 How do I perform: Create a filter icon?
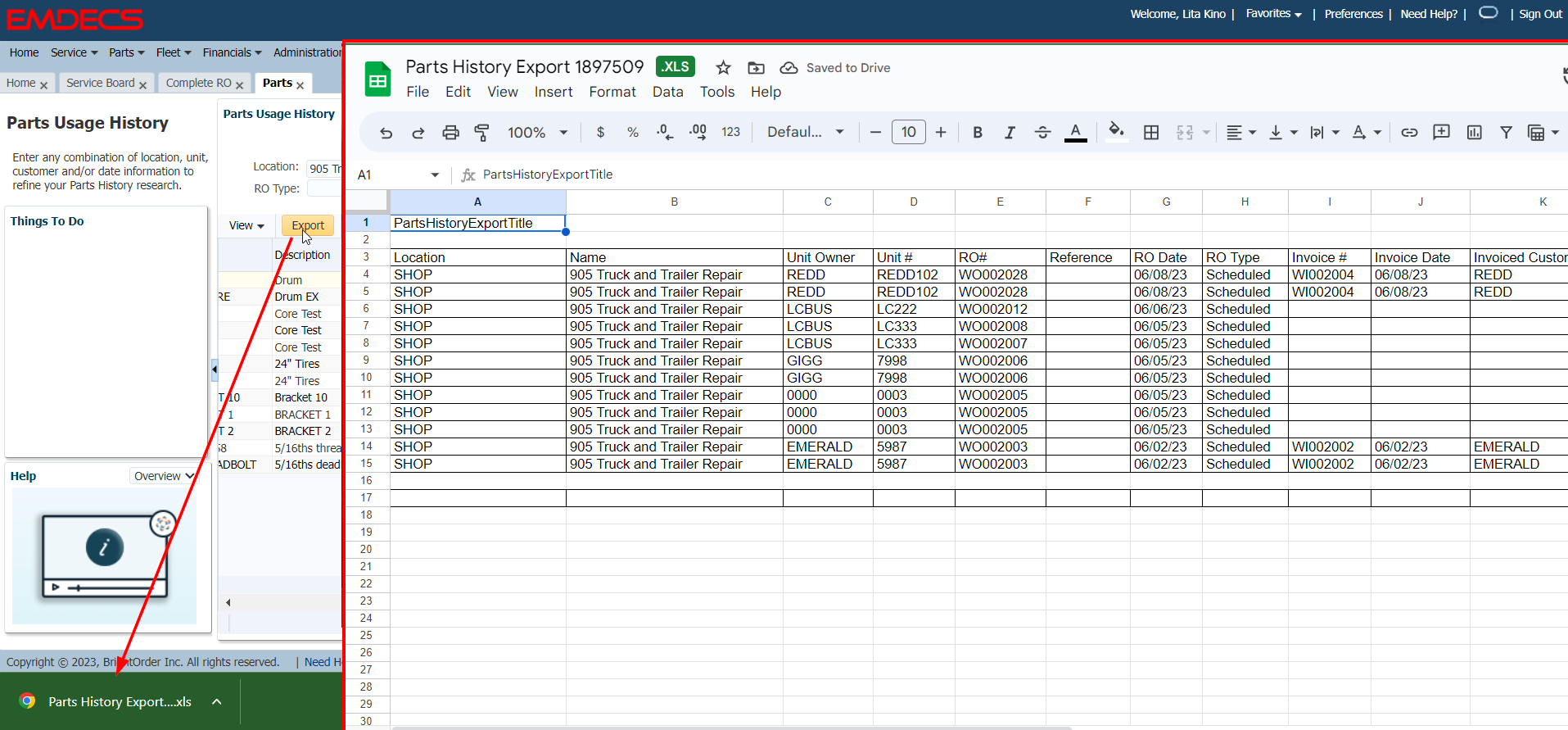tap(1506, 133)
